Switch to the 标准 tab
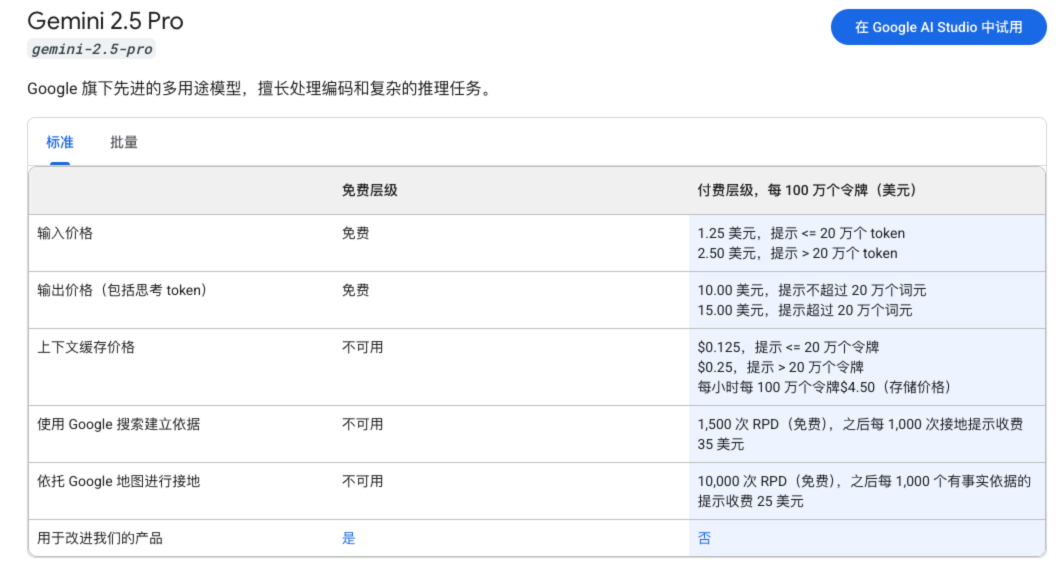The width and height of the screenshot is (1061, 580). (x=60, y=142)
